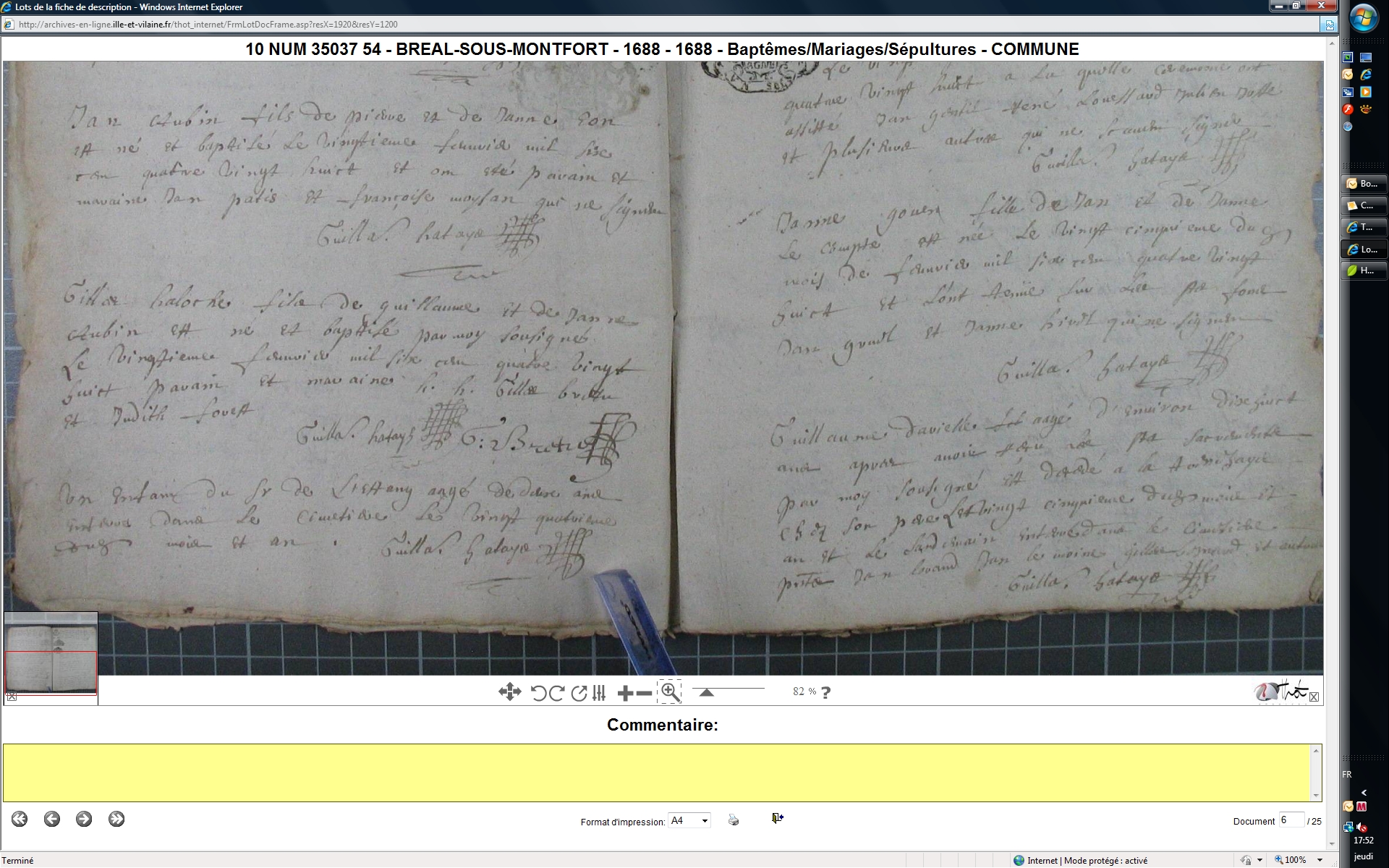Zoom out with the minus icon
The width and height of the screenshot is (1389, 868).
tap(644, 693)
